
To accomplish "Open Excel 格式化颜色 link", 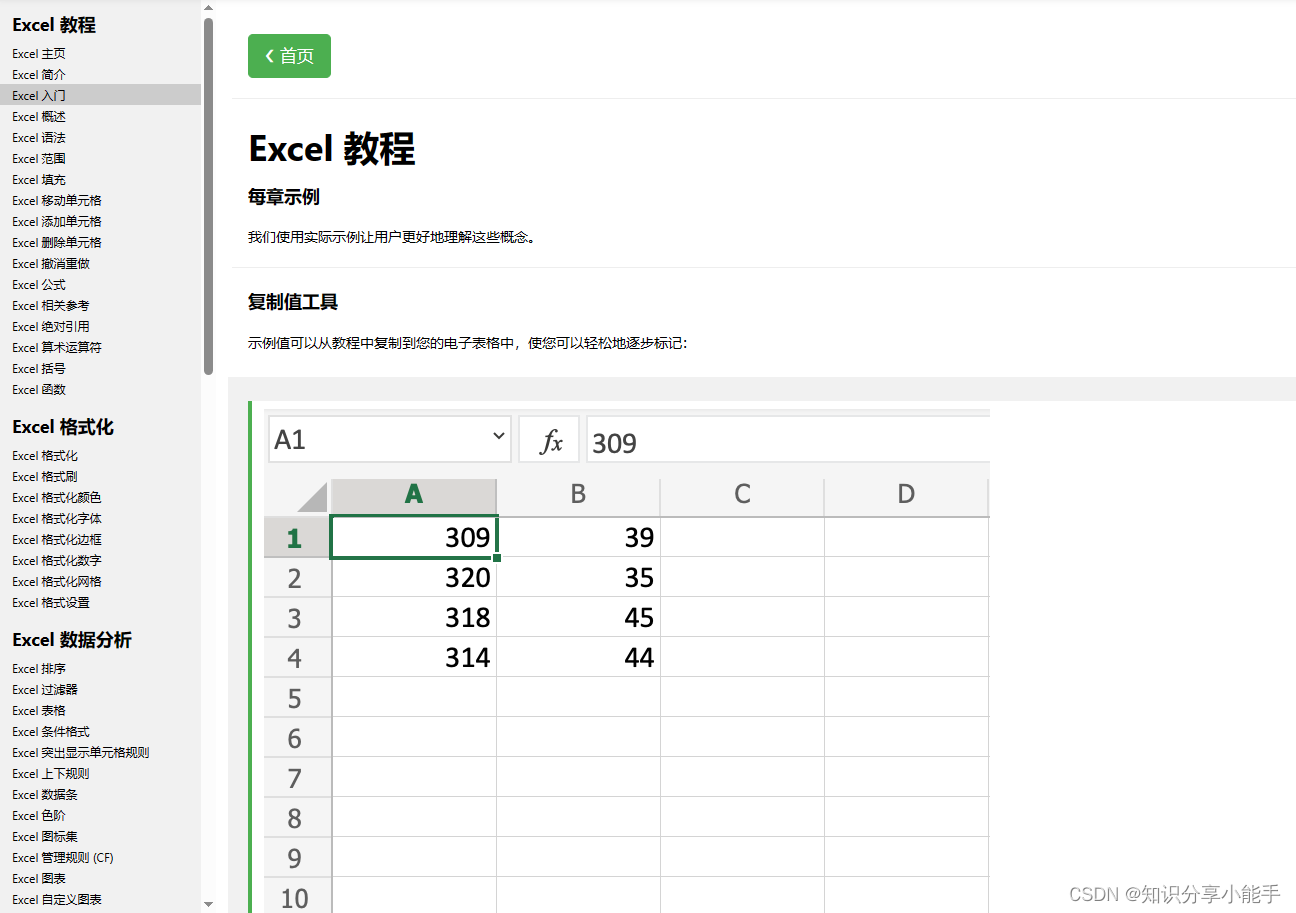I will 57,498.
